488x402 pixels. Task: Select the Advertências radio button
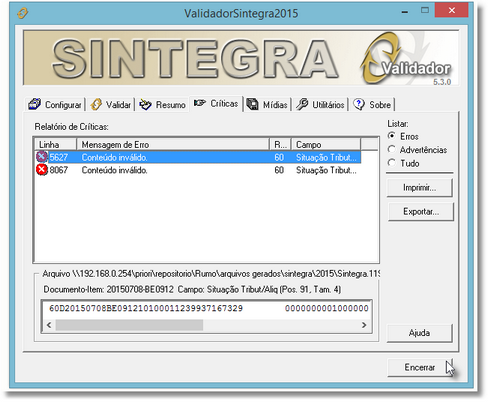pyautogui.click(x=392, y=150)
